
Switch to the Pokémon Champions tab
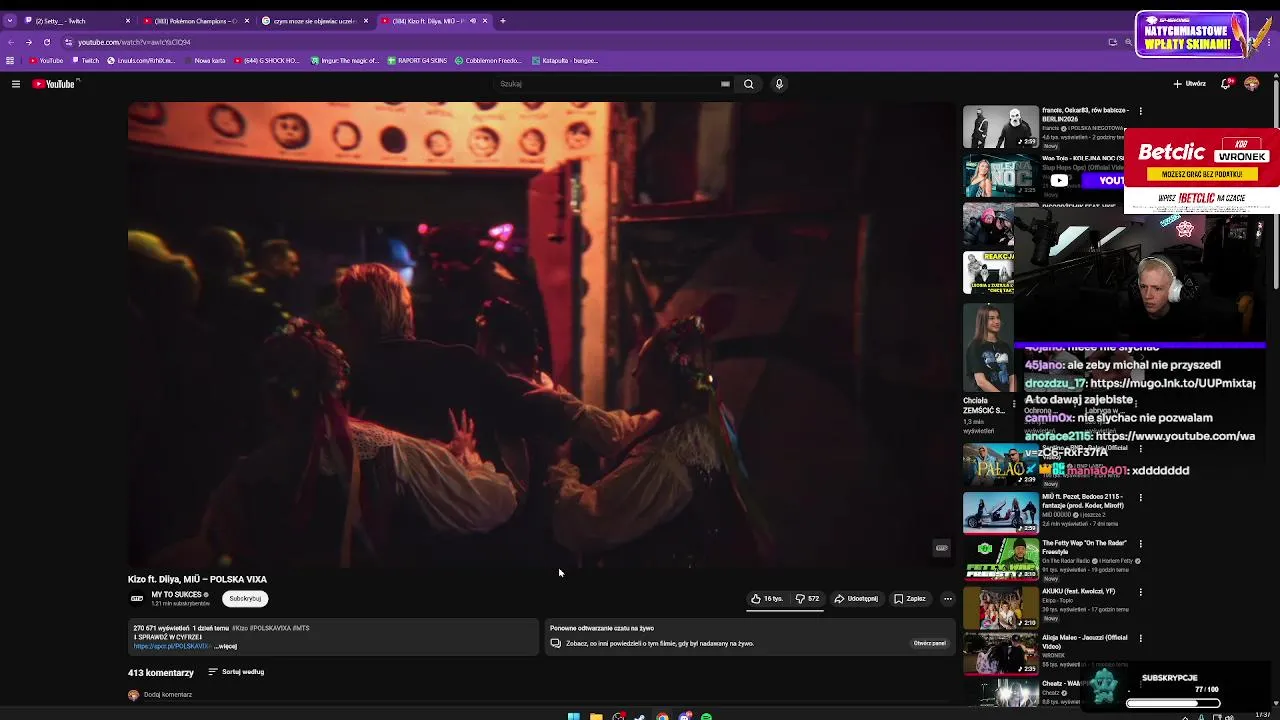coord(195,21)
